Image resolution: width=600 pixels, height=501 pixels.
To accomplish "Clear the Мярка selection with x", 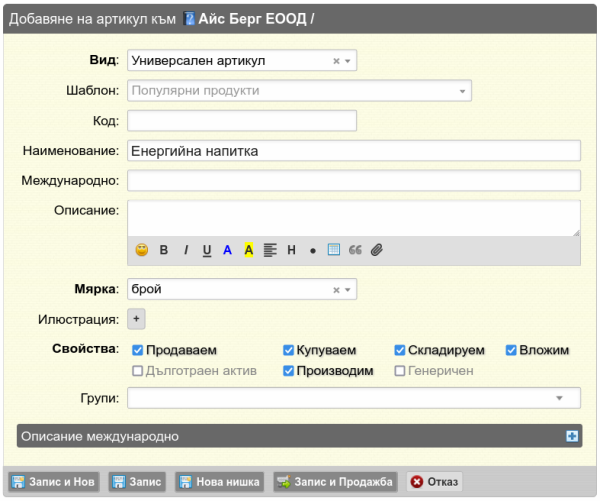I will (336, 290).
